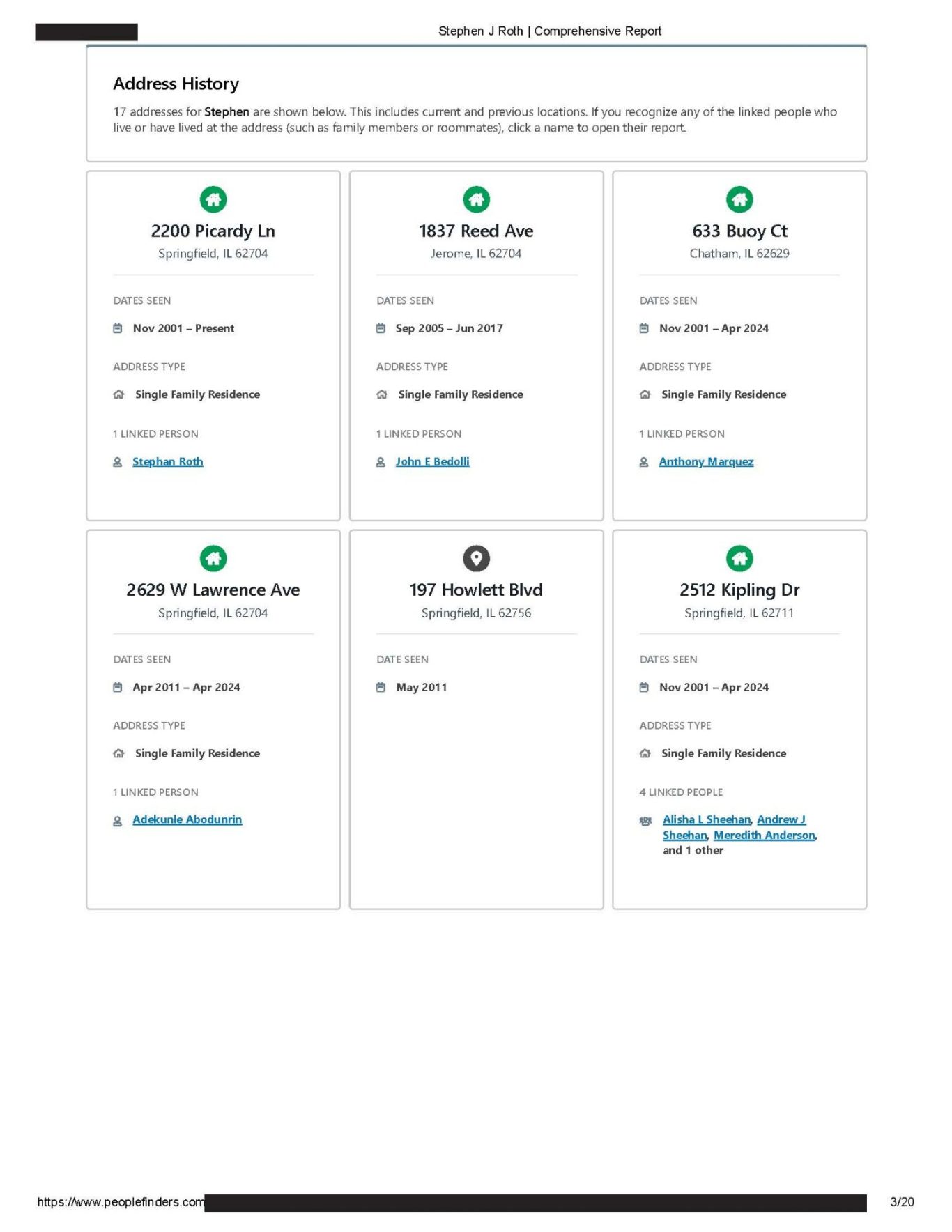Open Stephan Roth's linked report
Viewport: 952px width, 1232px height.
[168, 461]
